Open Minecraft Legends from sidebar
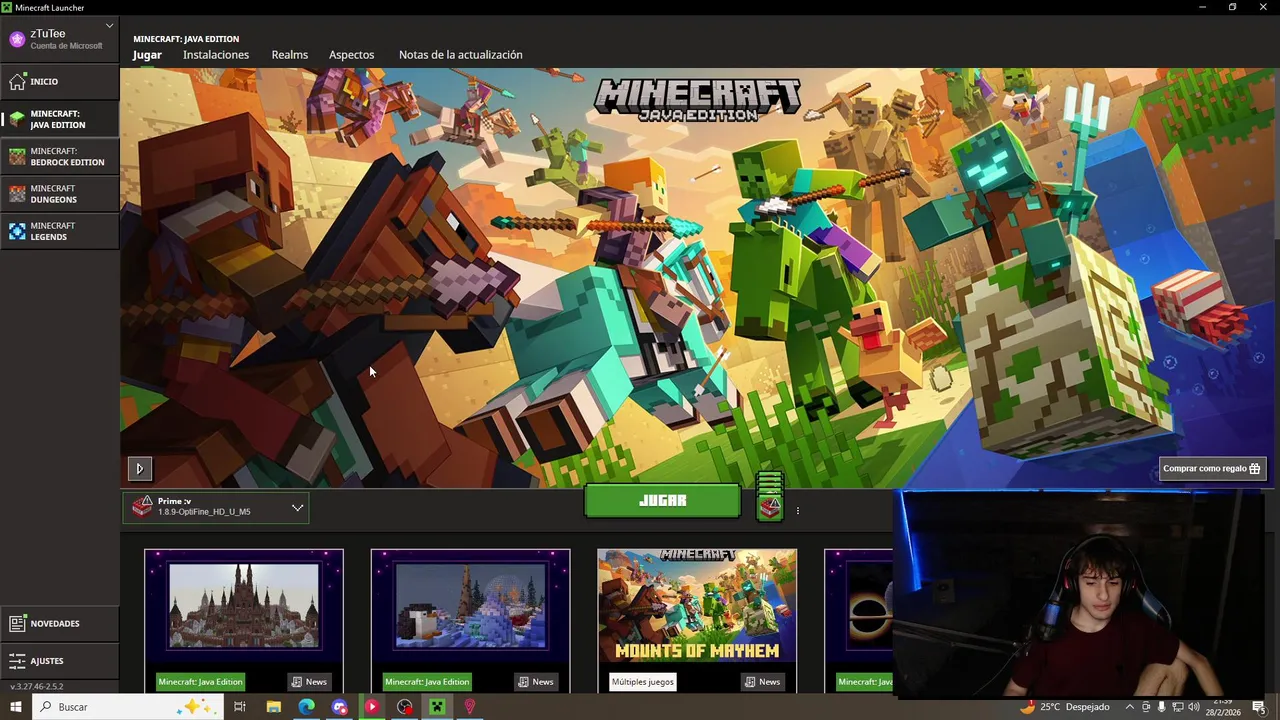Image resolution: width=1280 pixels, height=720 pixels. click(59, 231)
